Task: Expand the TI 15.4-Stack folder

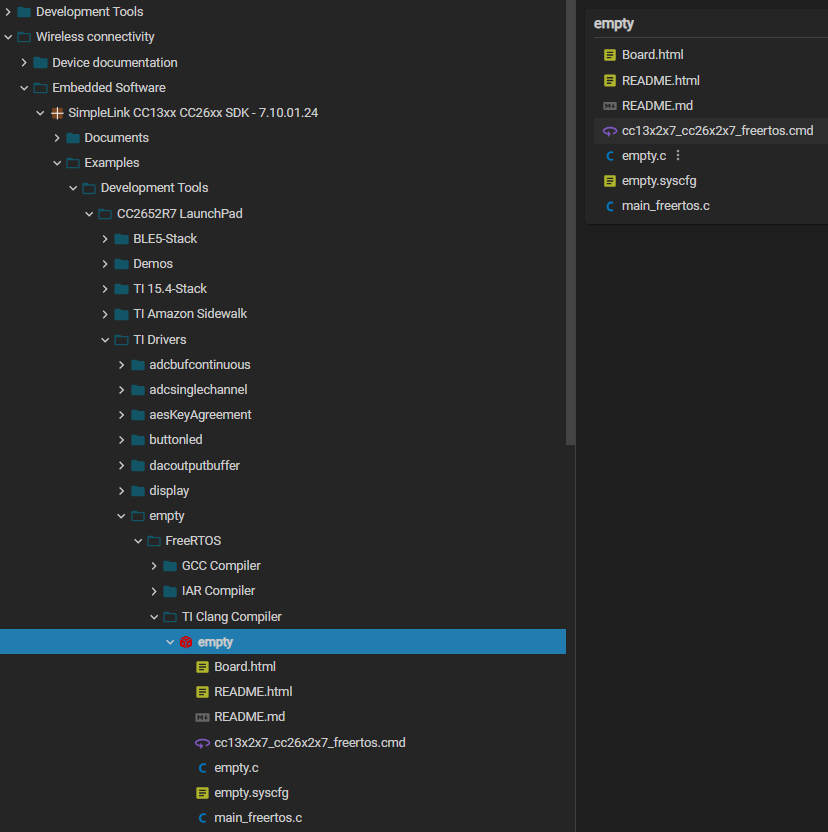Action: (104, 288)
